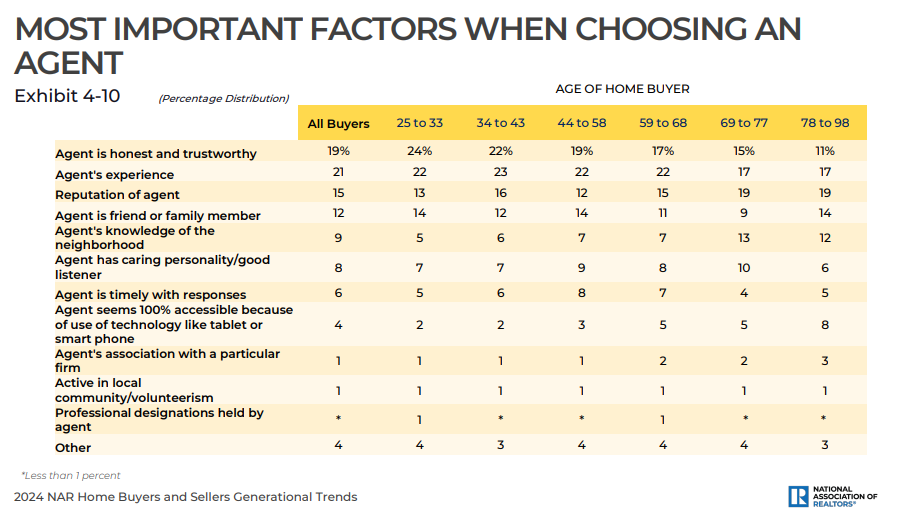The image size is (904, 508).
Task: Select the 25 to 33 age header
Action: (x=420, y=123)
